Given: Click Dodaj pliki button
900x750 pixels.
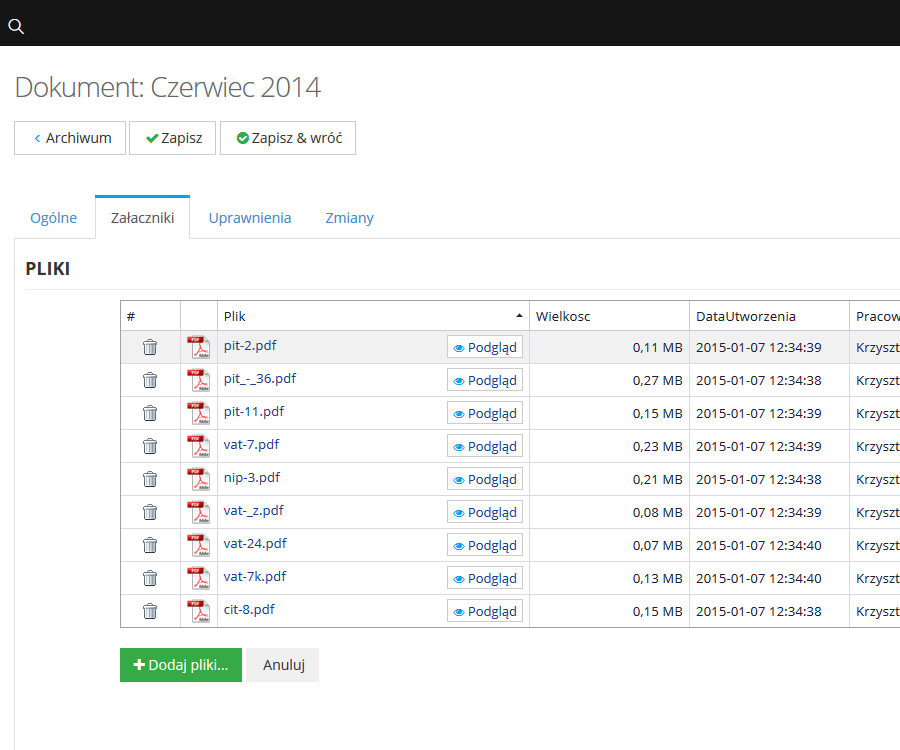Looking at the screenshot, I should 181,665.
